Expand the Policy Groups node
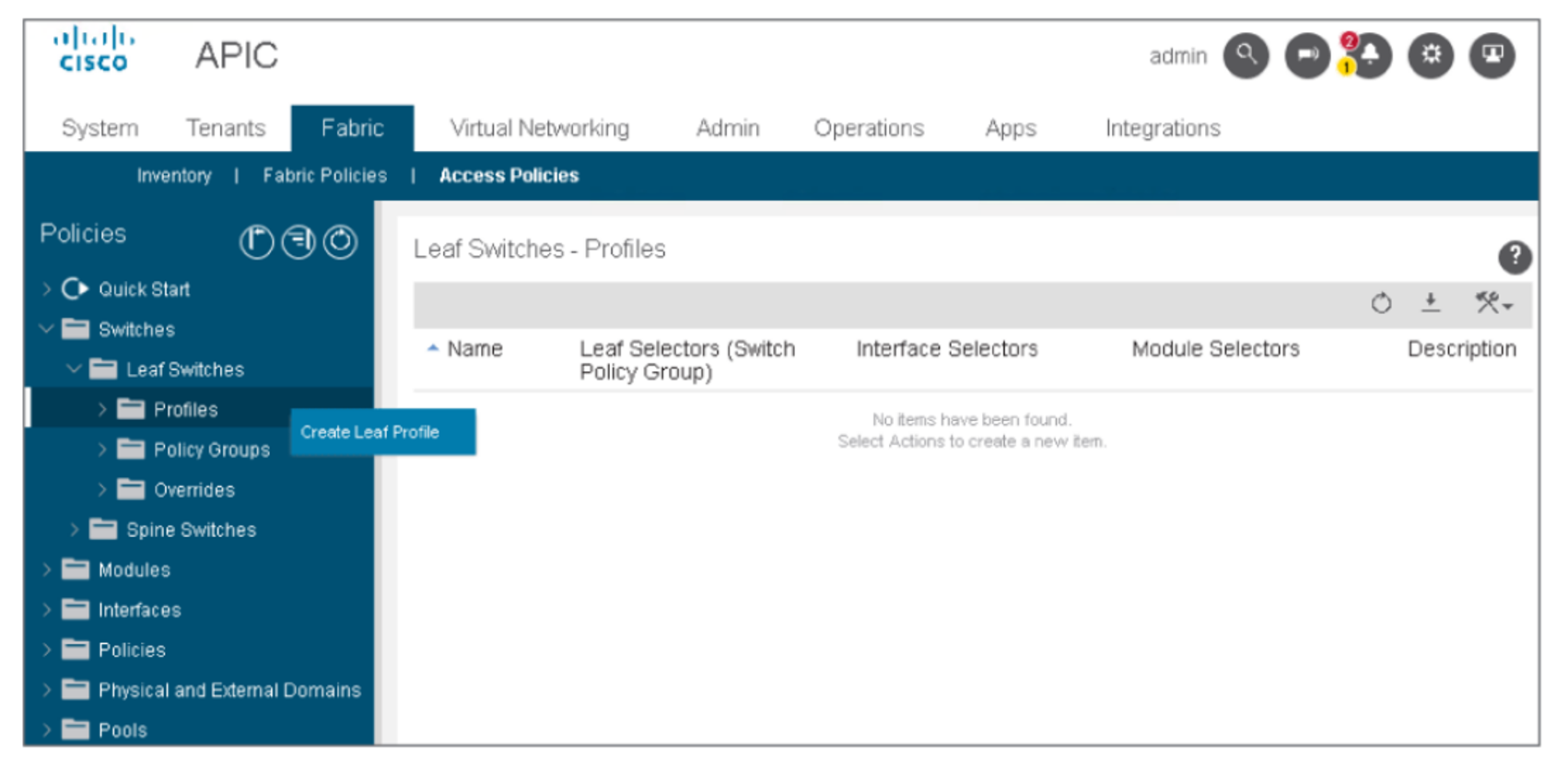The image size is (1568, 760). click(x=102, y=450)
